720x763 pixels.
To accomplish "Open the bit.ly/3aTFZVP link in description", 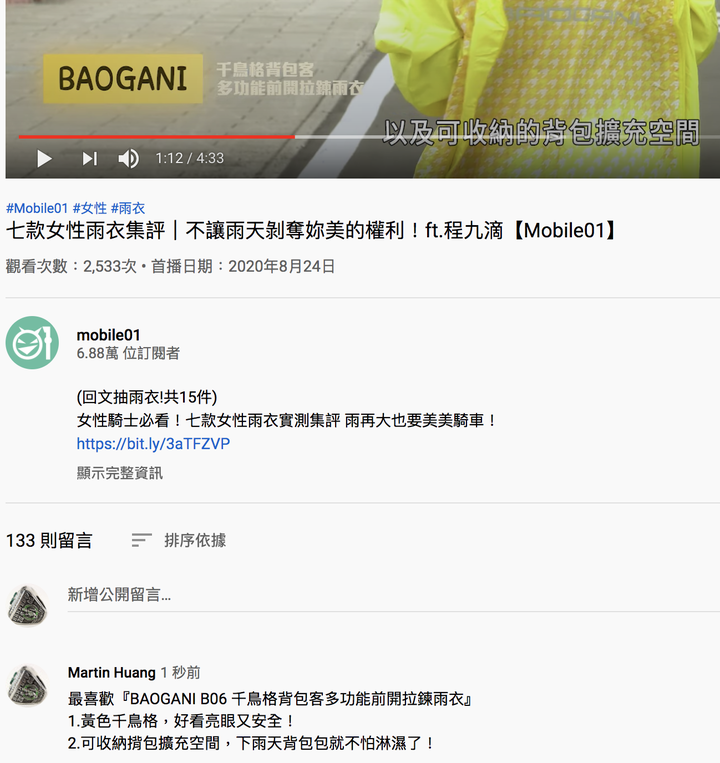I will click(x=153, y=444).
